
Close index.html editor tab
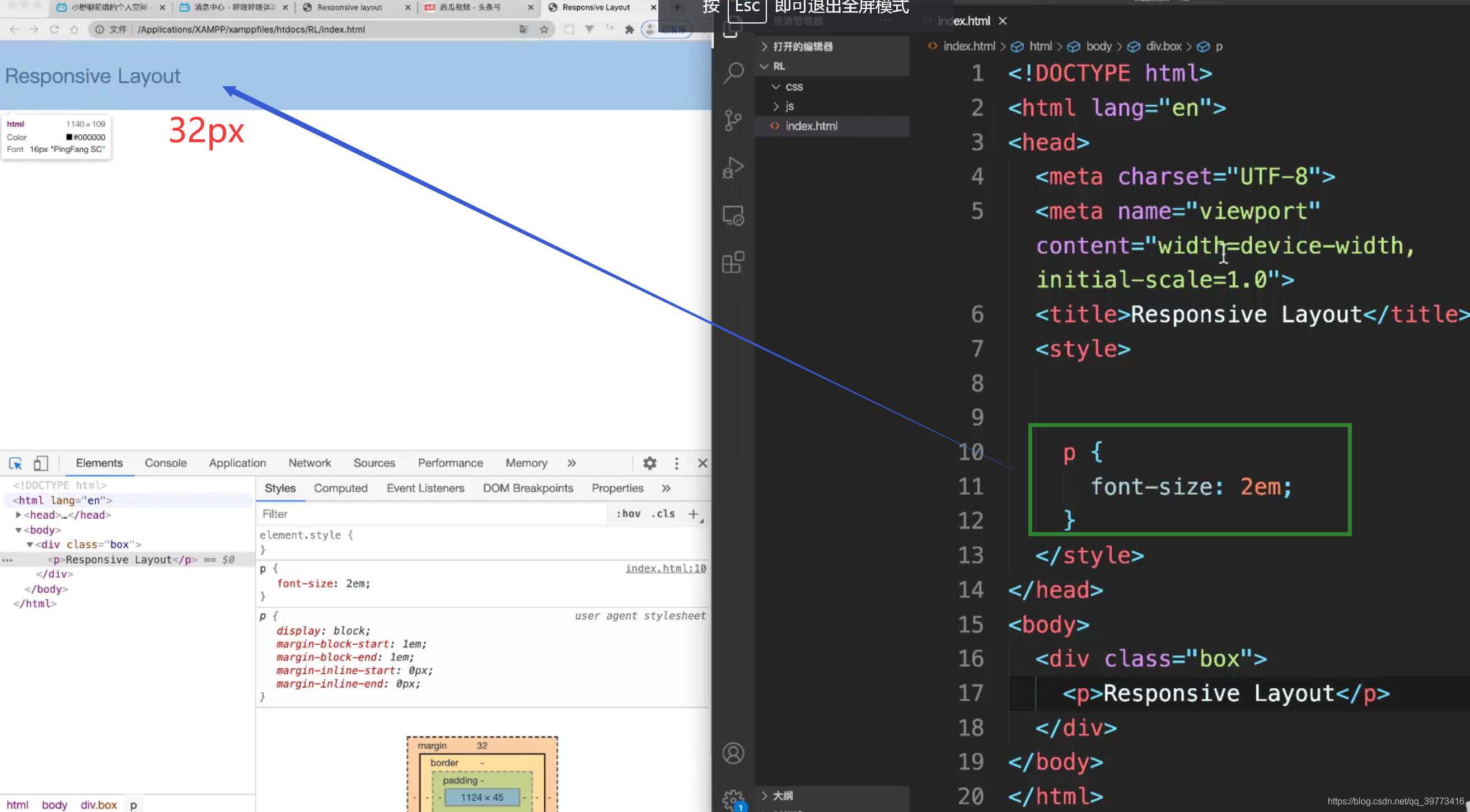[x=1002, y=21]
